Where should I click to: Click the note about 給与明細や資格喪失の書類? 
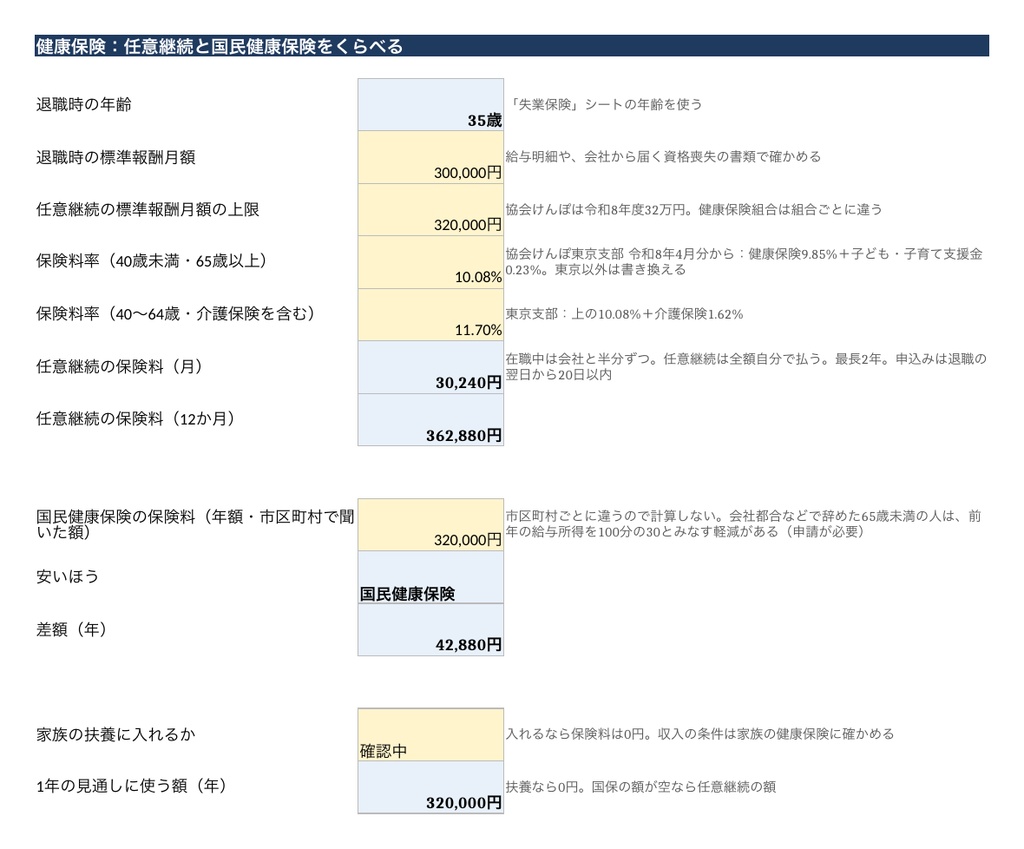(x=663, y=157)
